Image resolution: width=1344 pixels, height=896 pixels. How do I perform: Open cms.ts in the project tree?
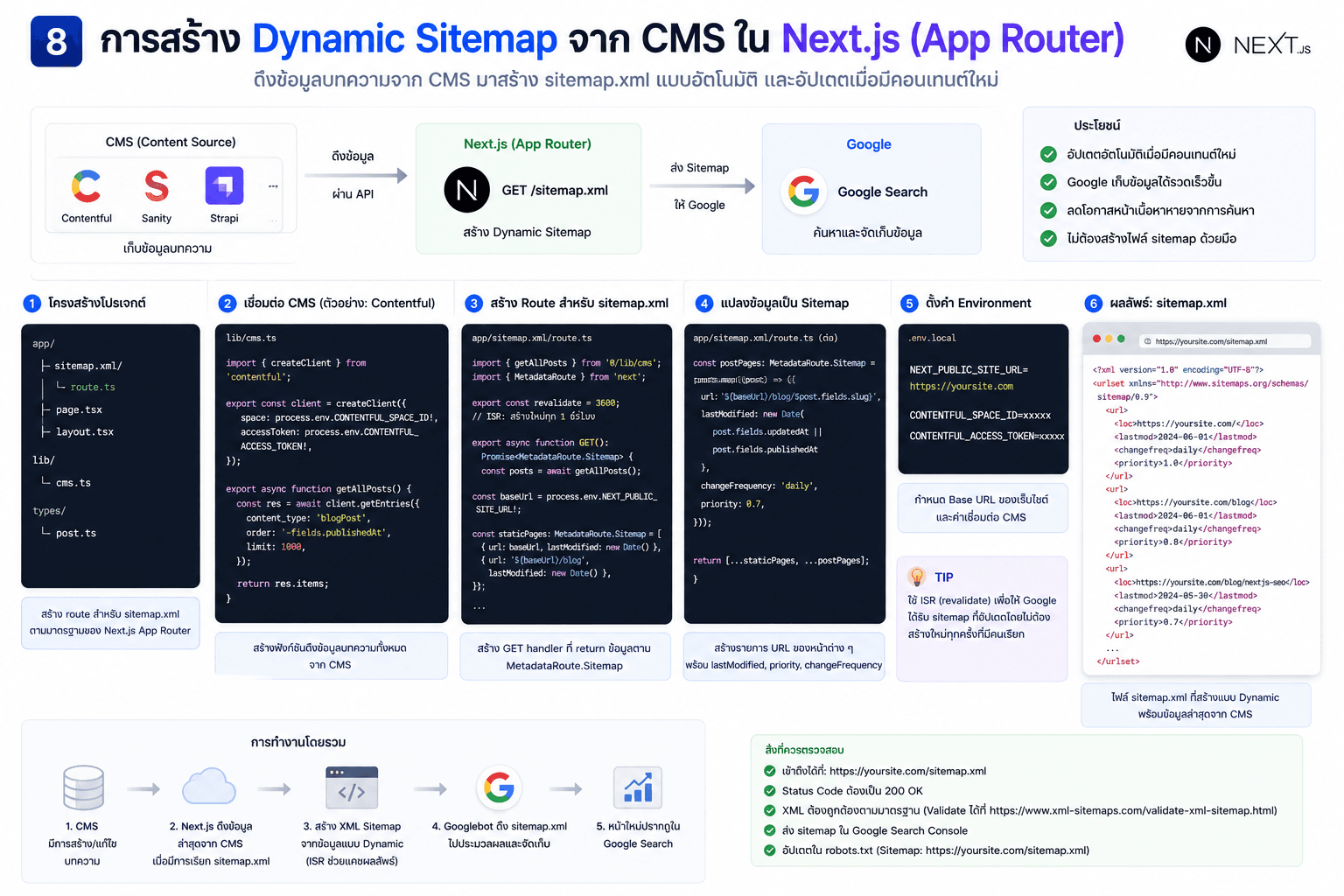coord(73,482)
